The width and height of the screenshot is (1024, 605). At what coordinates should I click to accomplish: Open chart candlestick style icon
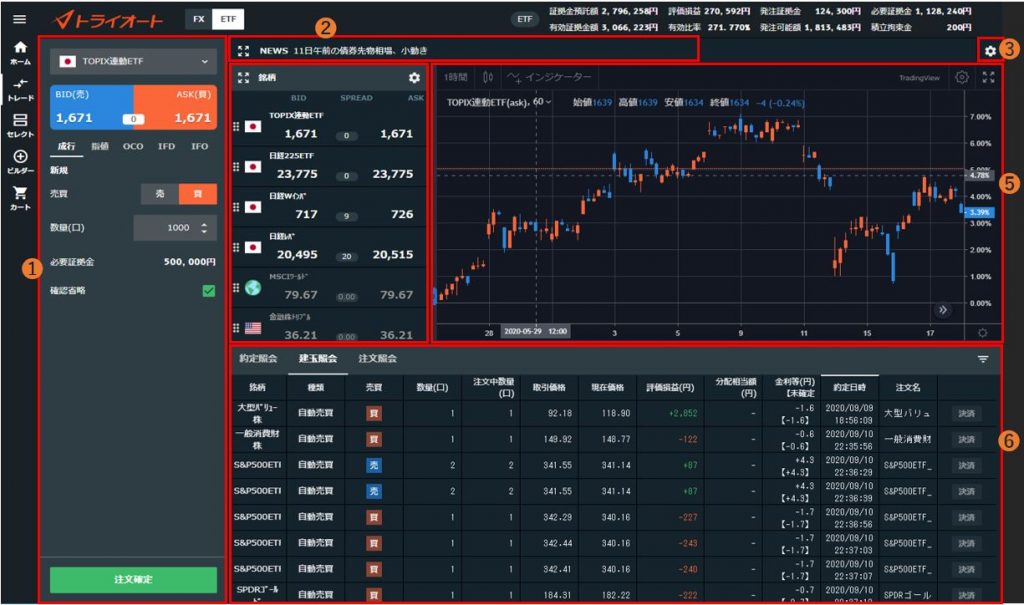(x=488, y=77)
